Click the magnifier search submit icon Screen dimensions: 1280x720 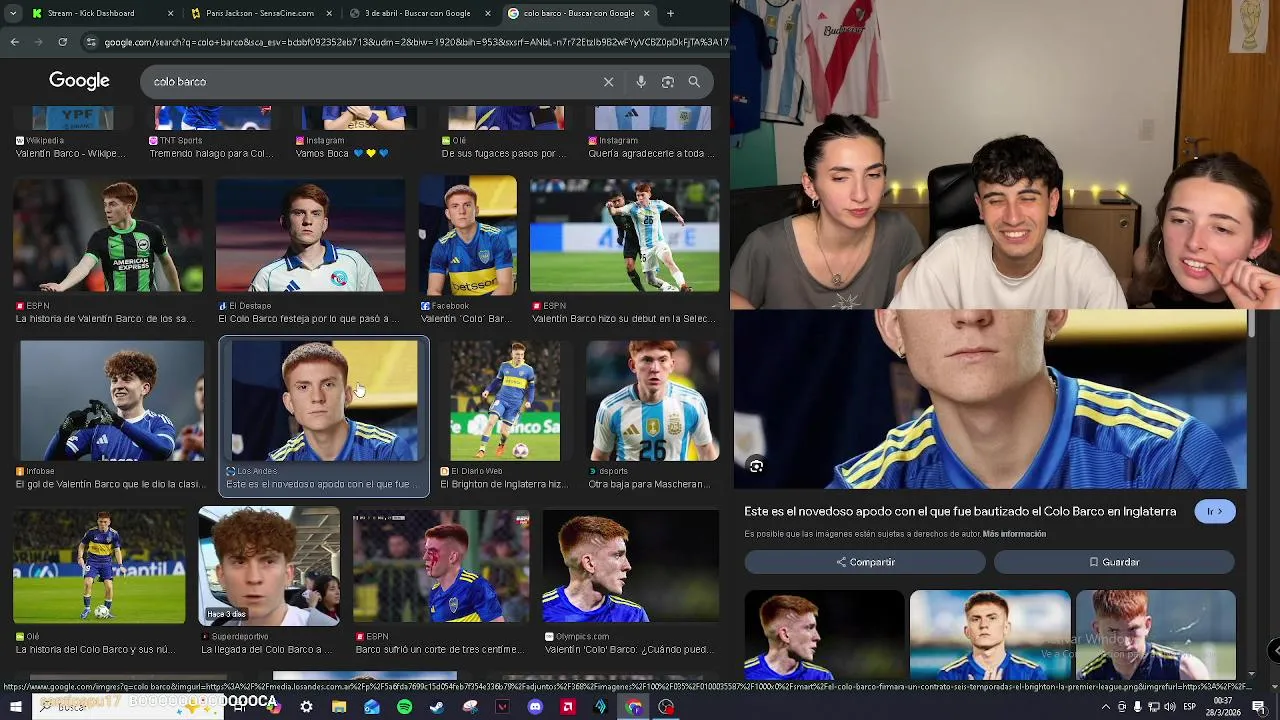coord(694,82)
